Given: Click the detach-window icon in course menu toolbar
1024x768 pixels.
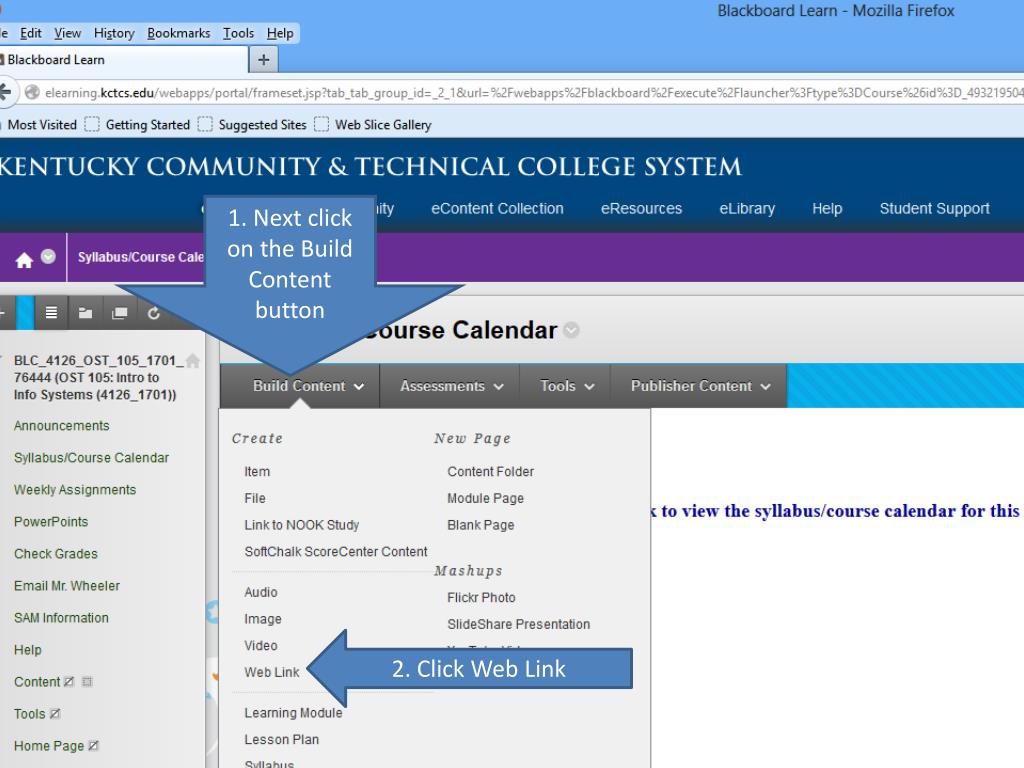Looking at the screenshot, I should click(120, 313).
